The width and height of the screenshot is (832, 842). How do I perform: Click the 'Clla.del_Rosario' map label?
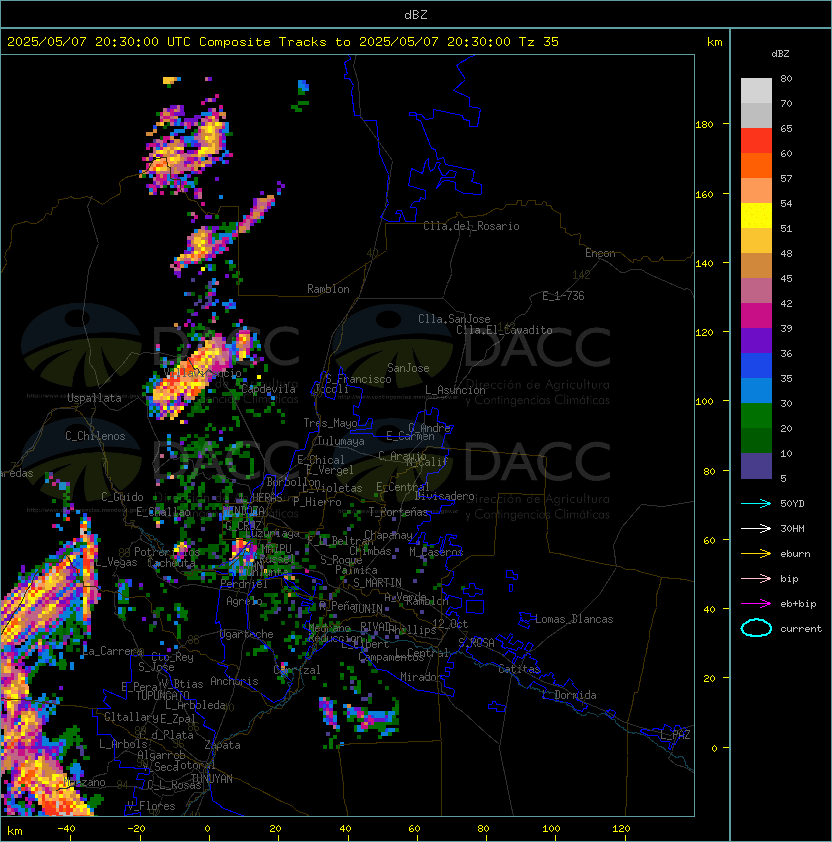471,226
